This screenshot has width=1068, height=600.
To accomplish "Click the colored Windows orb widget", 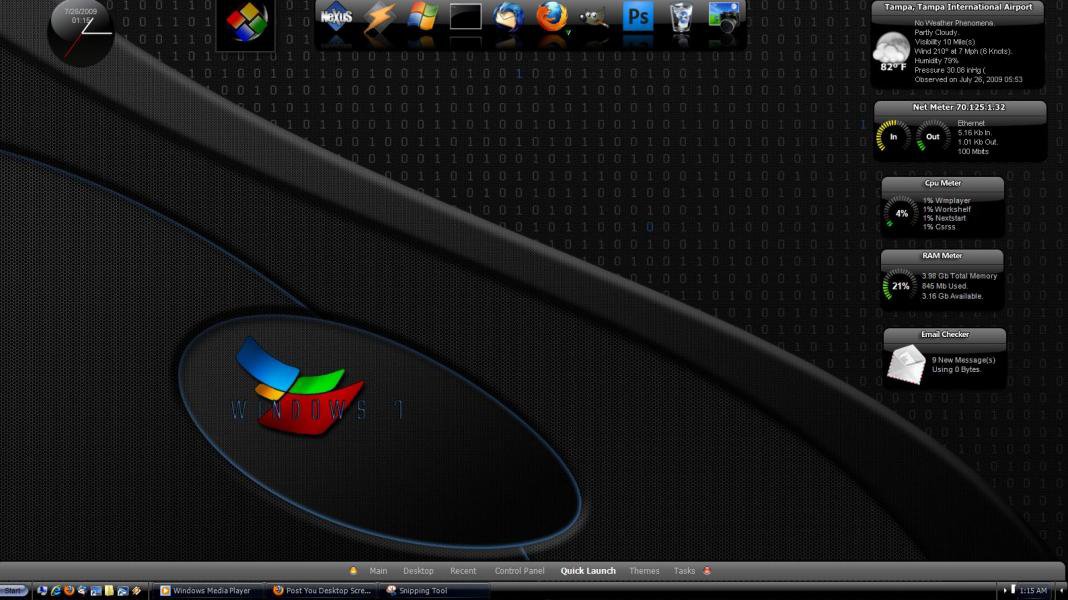I will (246, 22).
